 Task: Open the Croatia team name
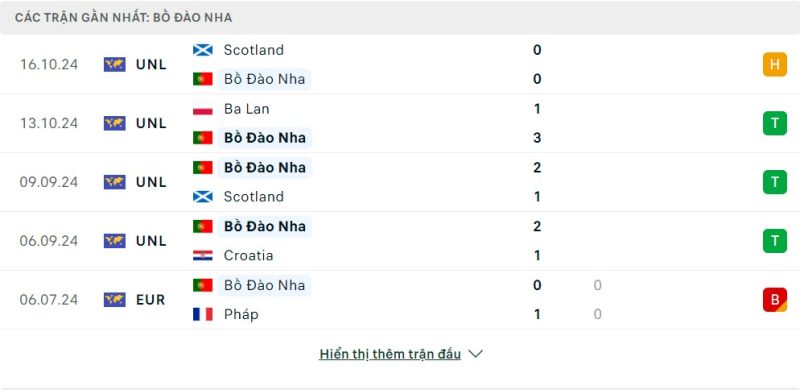[248, 255]
